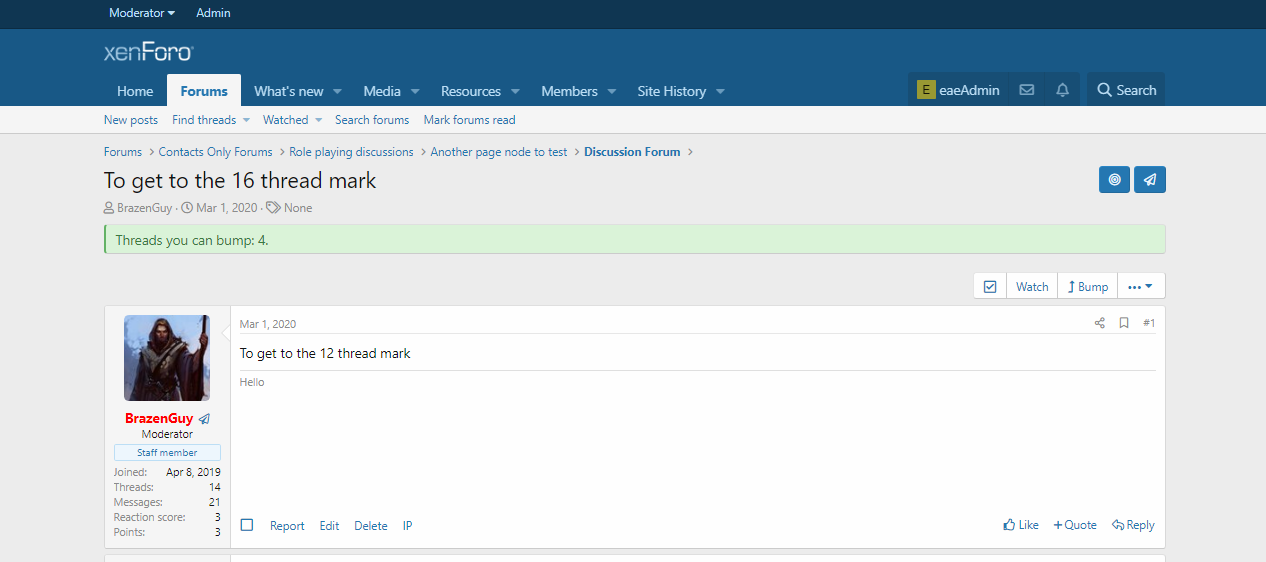Expand the Moderator dropdown in top bar
This screenshot has width=1266, height=562.
tap(142, 13)
